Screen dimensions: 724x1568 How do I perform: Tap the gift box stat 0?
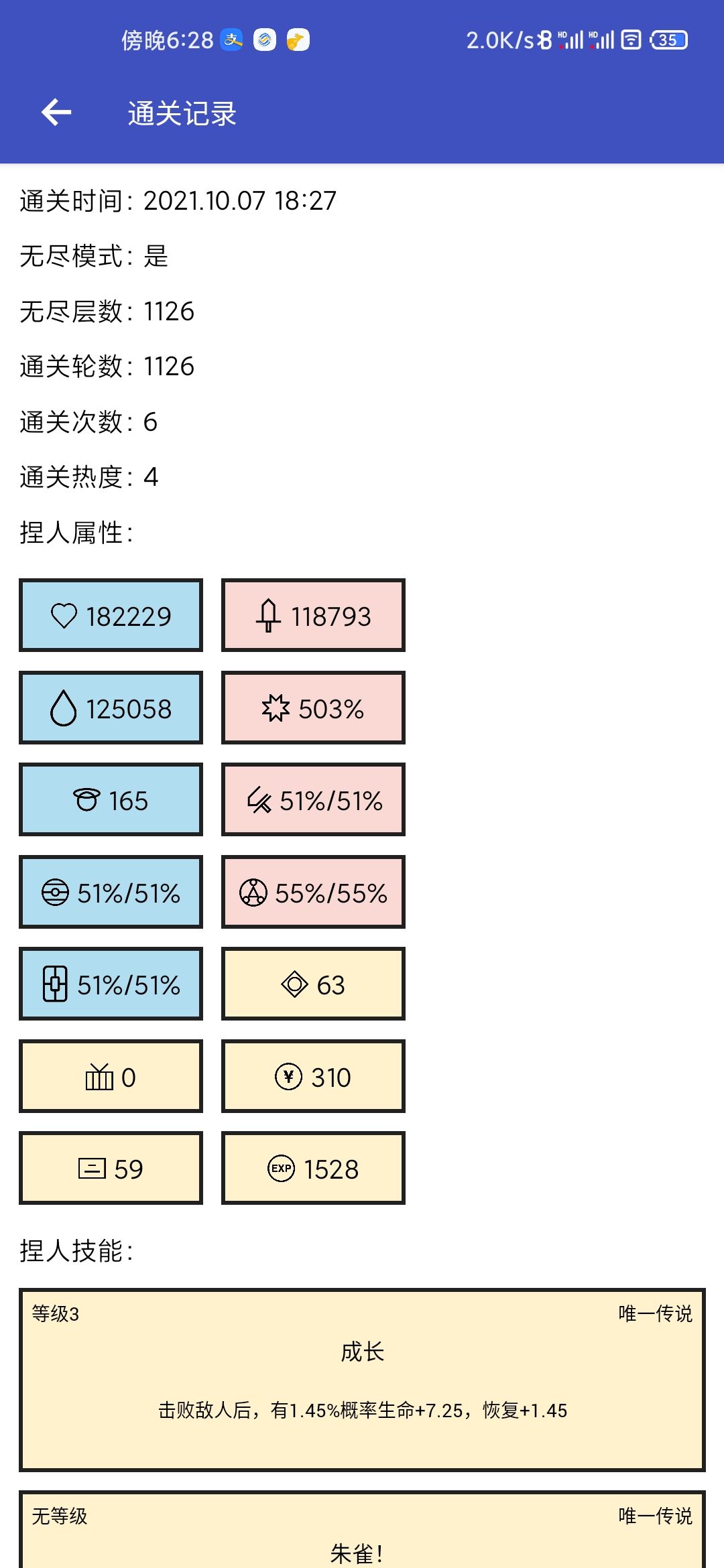[x=111, y=1076]
